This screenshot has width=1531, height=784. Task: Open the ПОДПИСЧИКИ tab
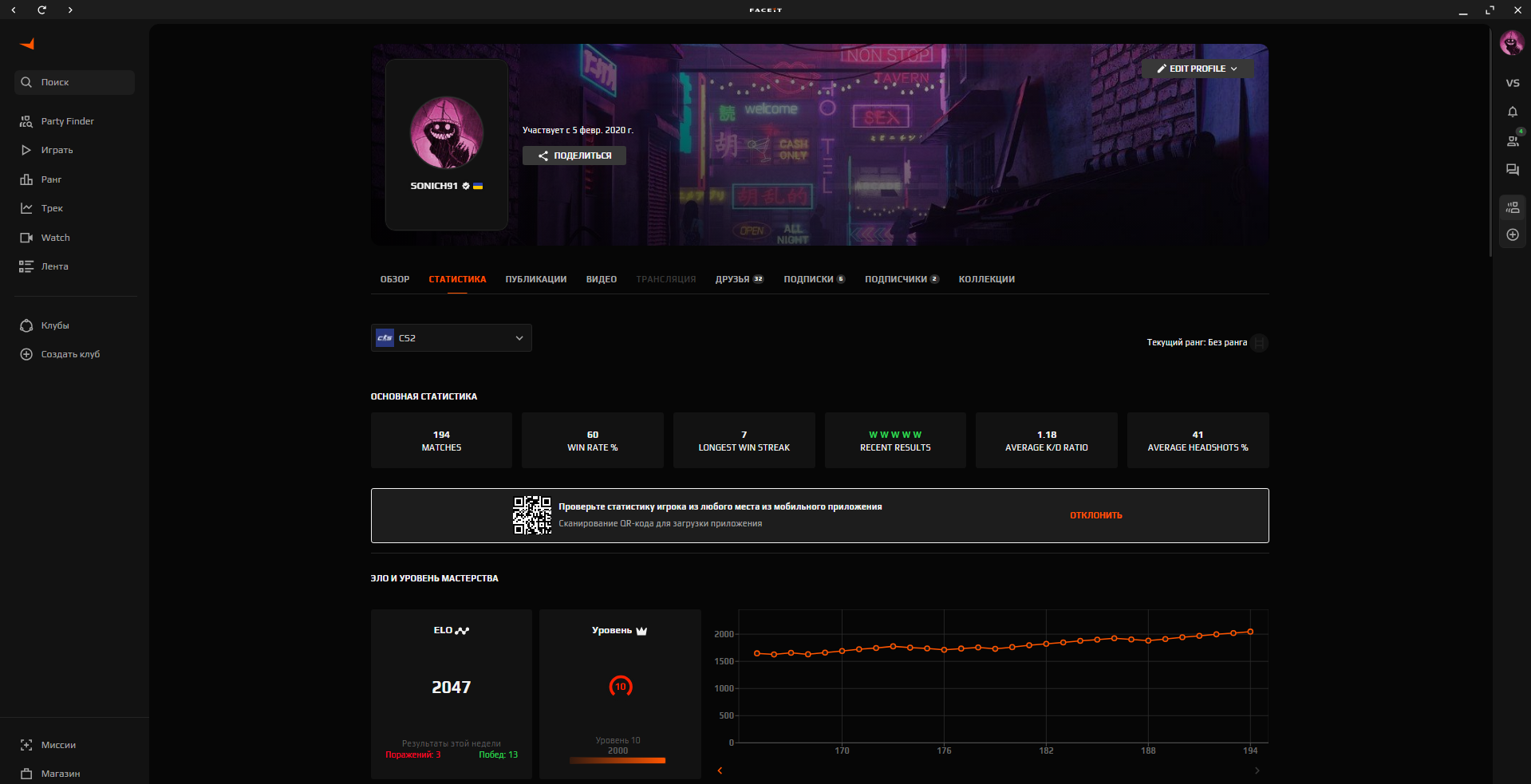coord(902,279)
